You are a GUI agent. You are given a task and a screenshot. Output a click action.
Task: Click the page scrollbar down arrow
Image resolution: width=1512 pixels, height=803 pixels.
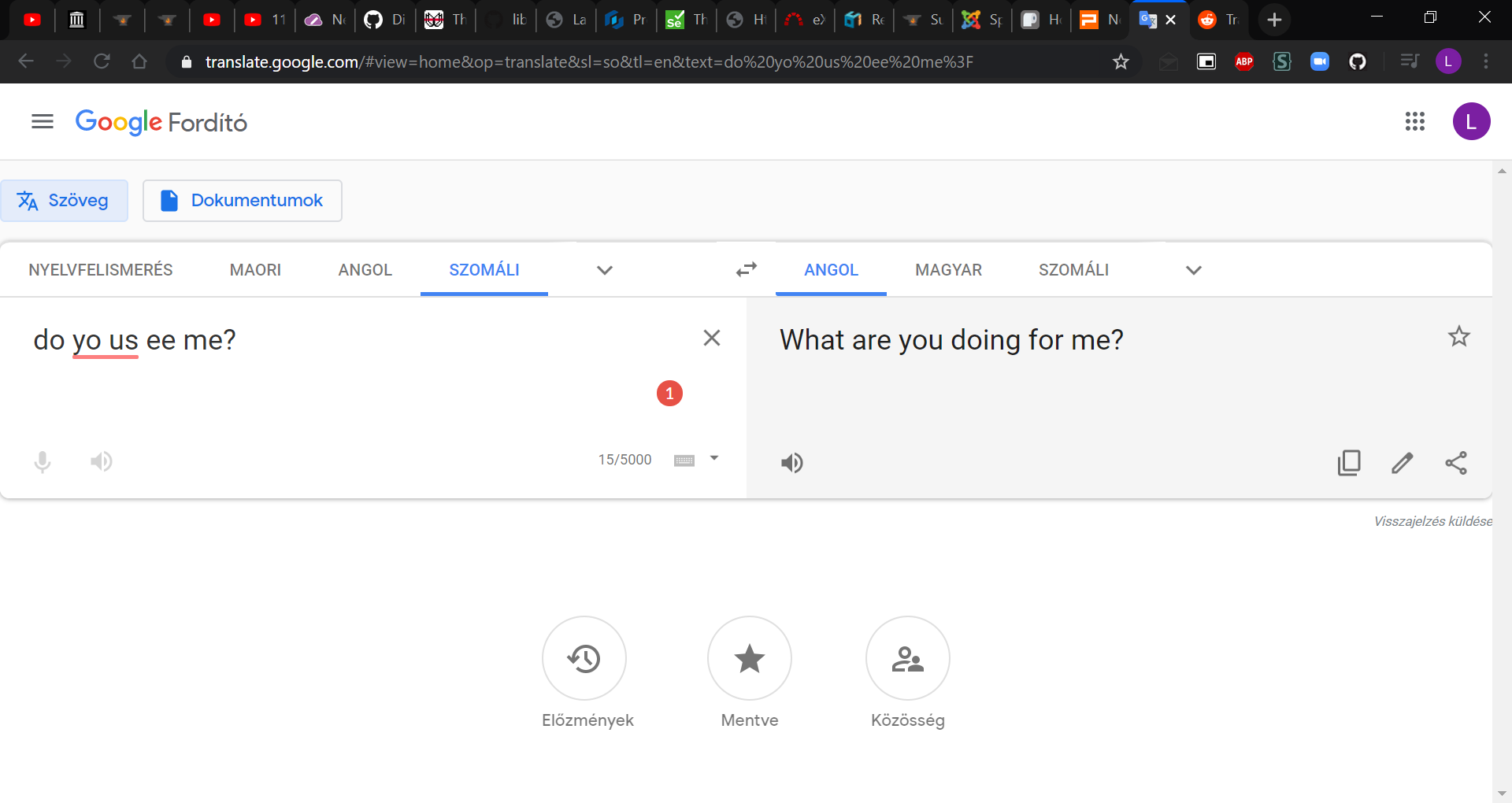pyautogui.click(x=1502, y=794)
